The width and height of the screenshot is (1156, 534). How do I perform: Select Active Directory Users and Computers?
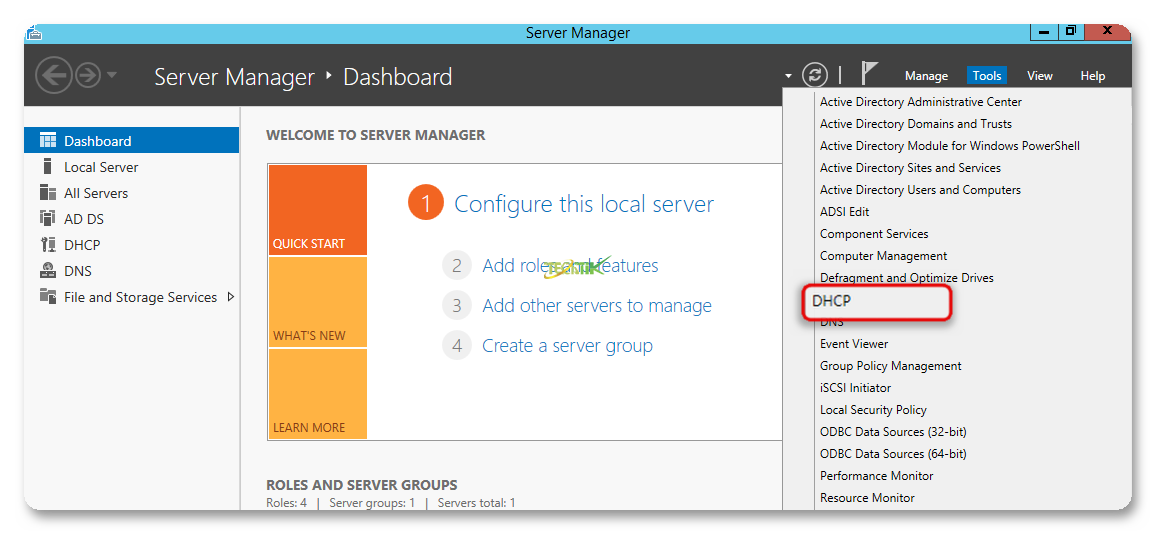(x=920, y=190)
